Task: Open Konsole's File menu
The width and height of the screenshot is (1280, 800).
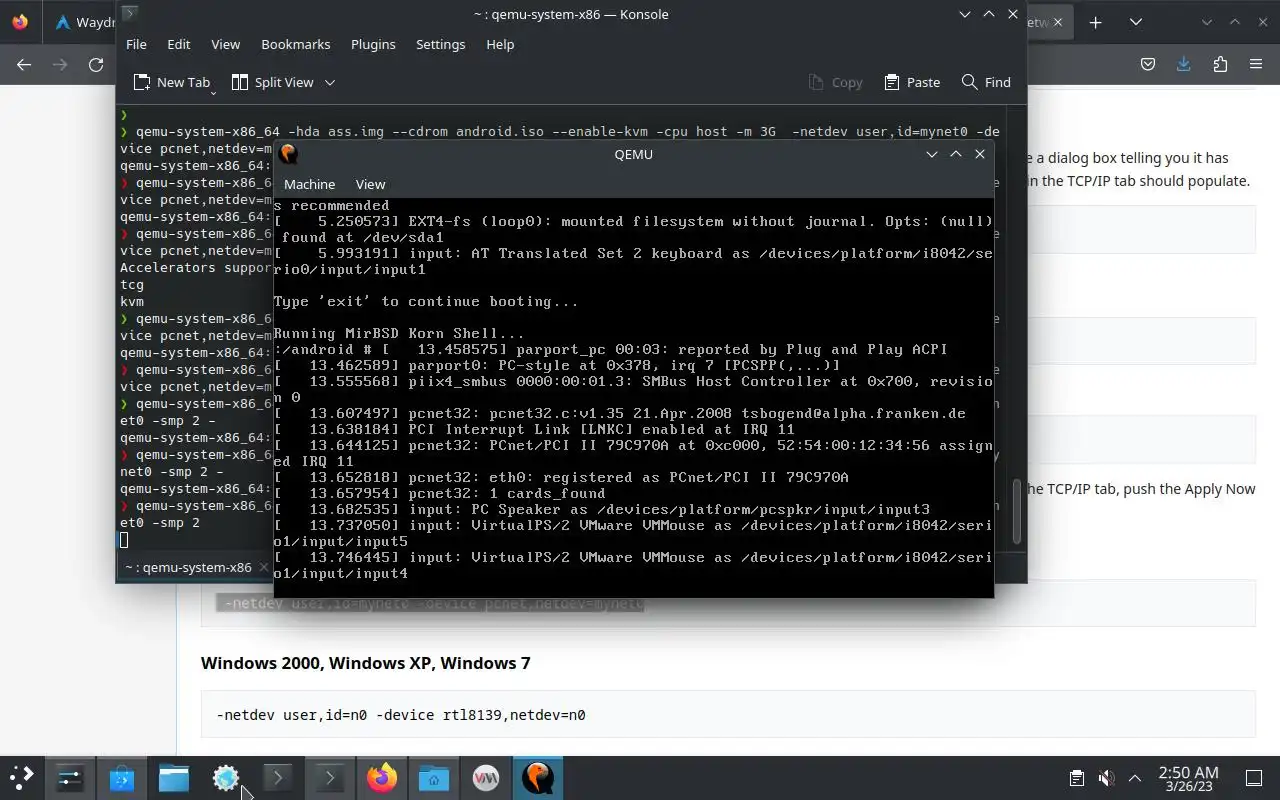Action: click(x=136, y=44)
